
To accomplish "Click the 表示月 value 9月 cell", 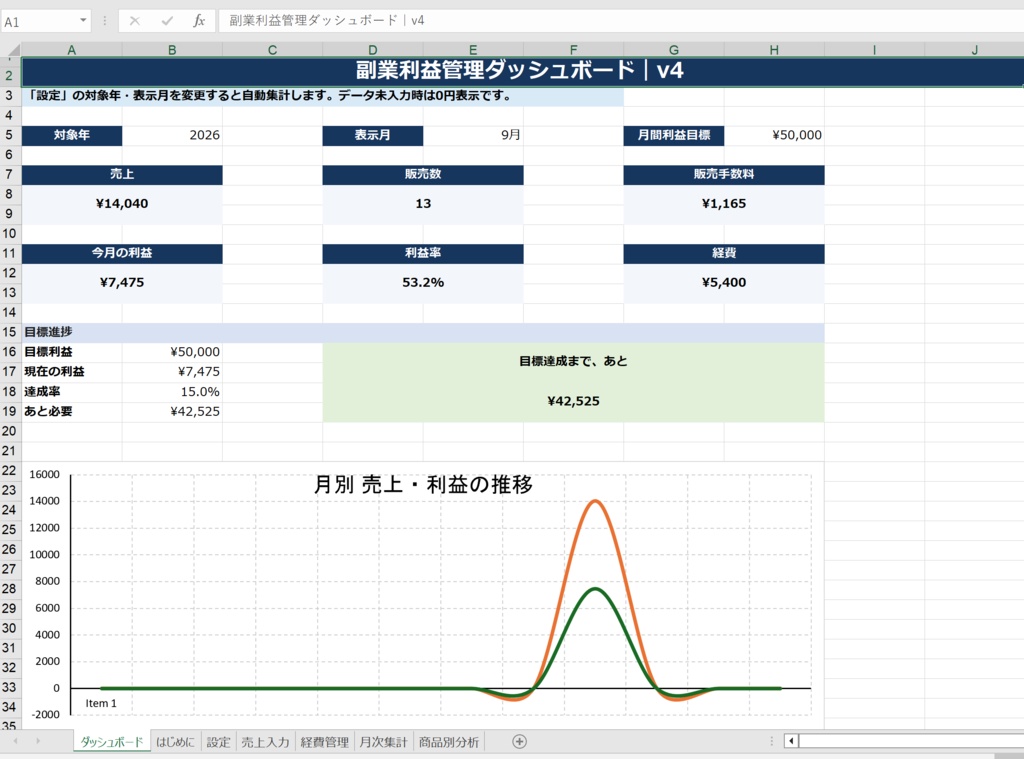I will [x=473, y=135].
